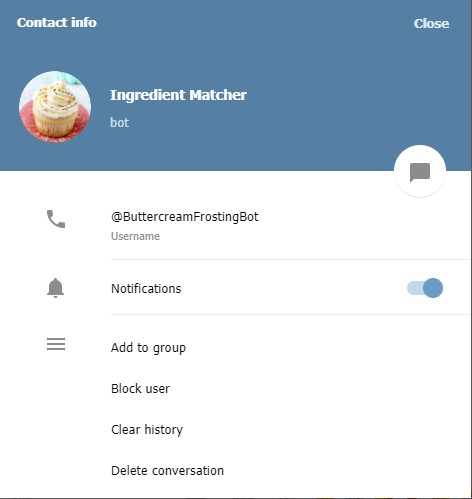Click the three-line menu icon beside Add to group
This screenshot has height=499, width=472.
click(56, 344)
